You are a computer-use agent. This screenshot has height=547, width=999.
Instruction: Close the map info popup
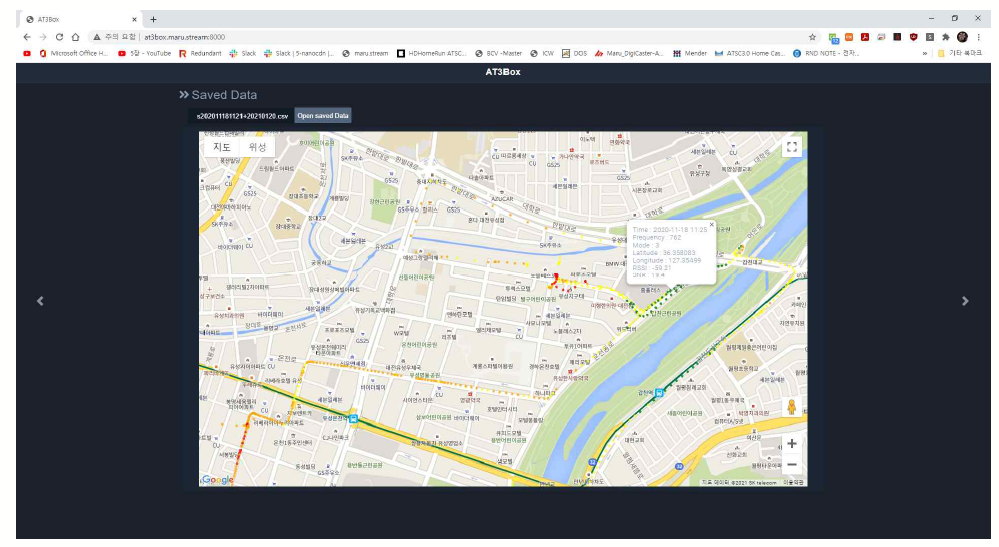[711, 225]
